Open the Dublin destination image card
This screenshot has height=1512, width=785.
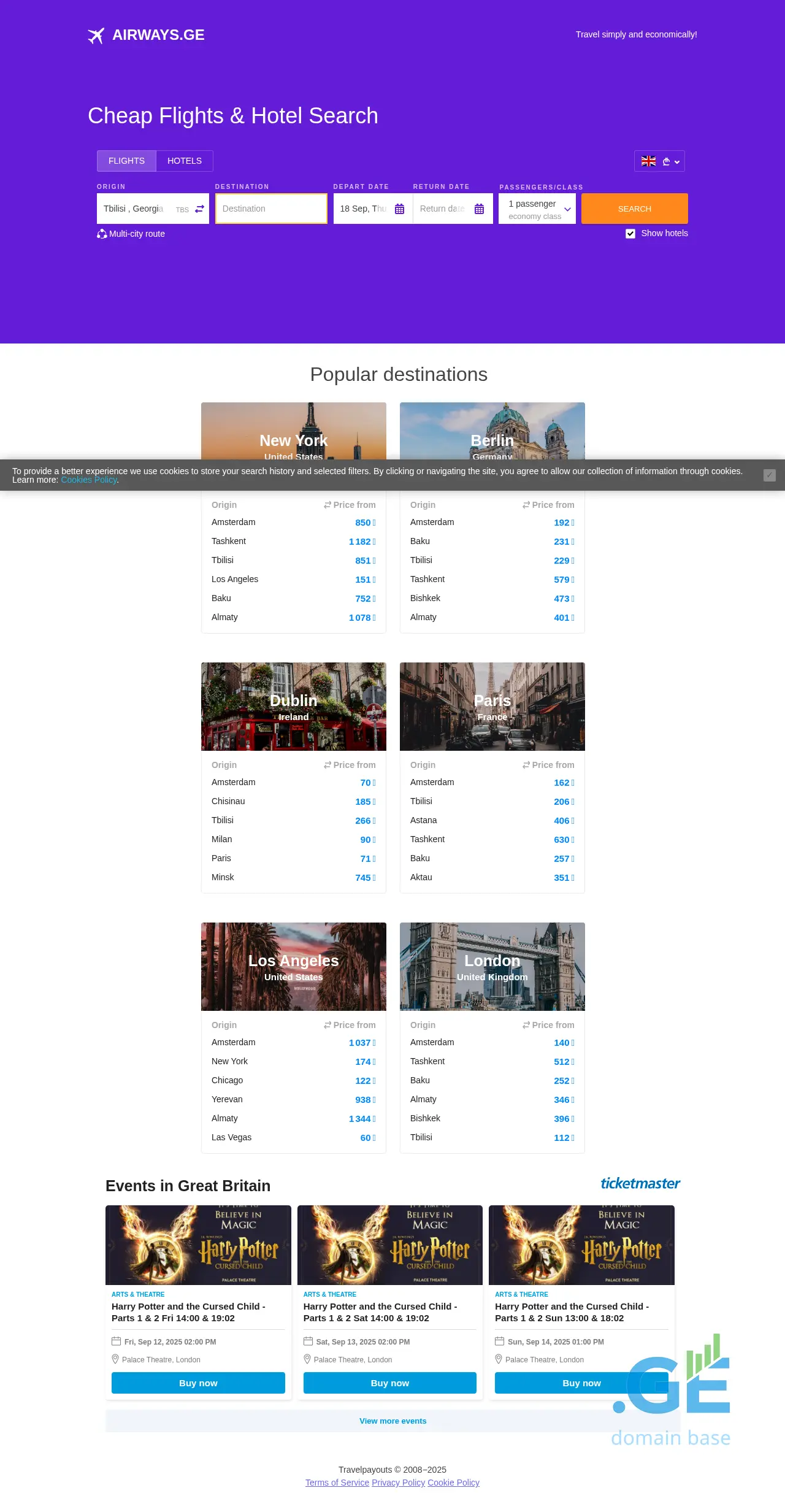(293, 707)
